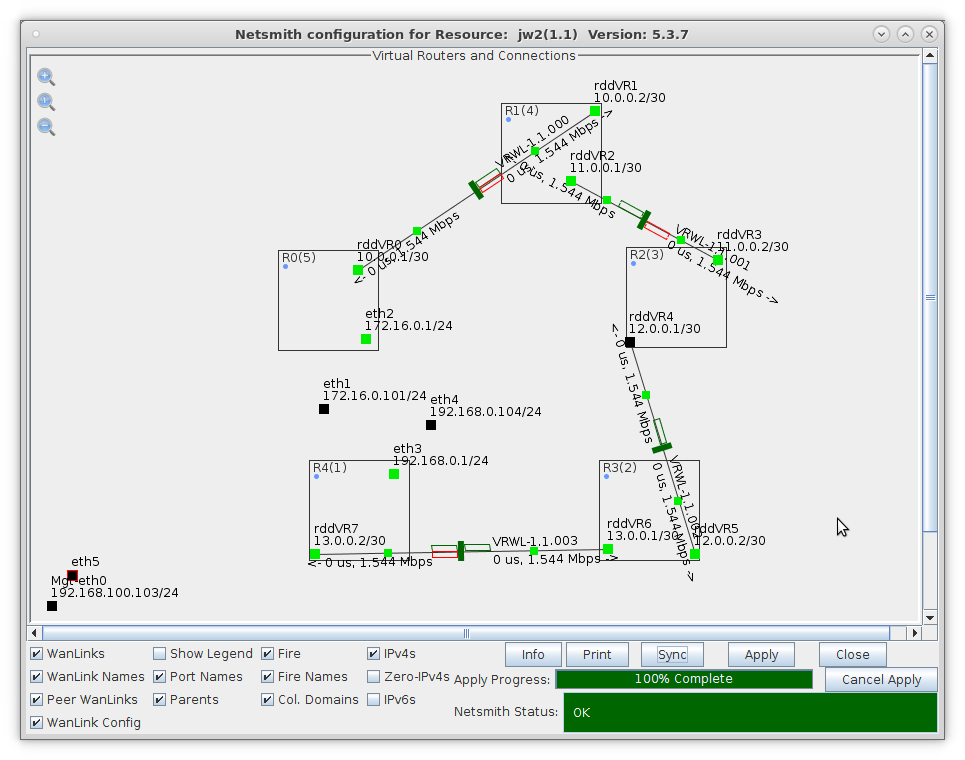The image size is (965, 760).
Task: Click the horizontal scrollbar thumb
Action: tap(466, 633)
